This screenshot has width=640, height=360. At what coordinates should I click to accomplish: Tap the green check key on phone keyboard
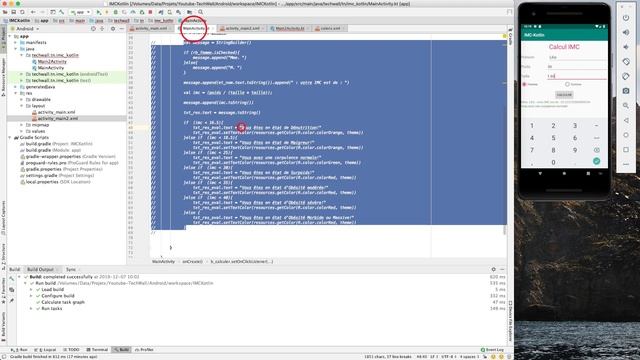[596, 161]
